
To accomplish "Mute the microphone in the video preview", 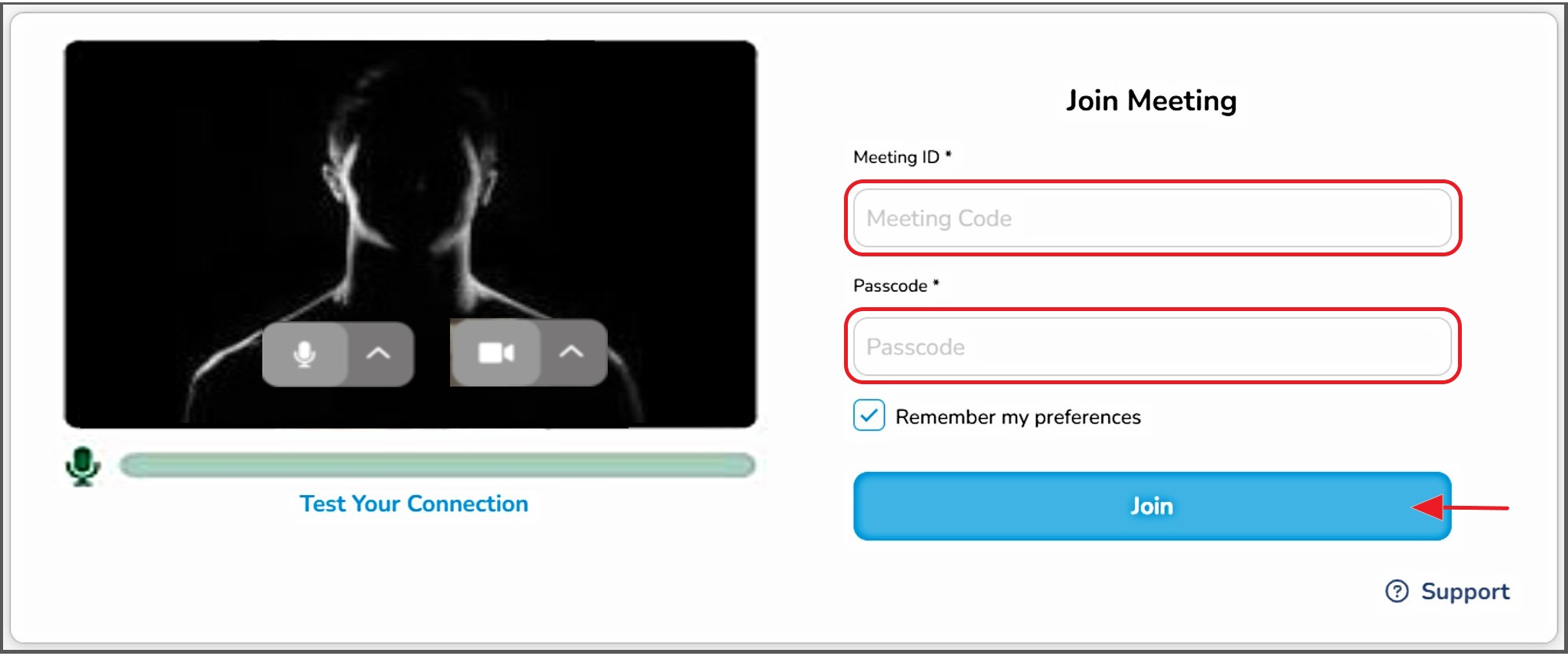I will pos(305,354).
